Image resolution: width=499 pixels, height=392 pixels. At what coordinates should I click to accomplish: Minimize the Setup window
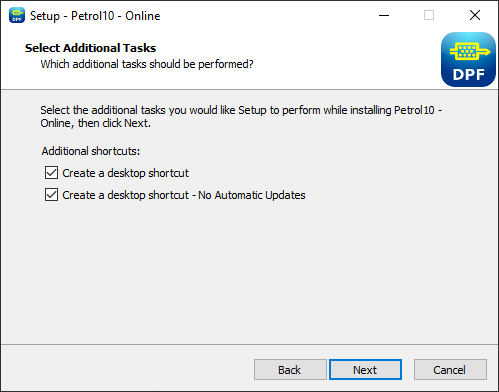pyautogui.click(x=384, y=15)
